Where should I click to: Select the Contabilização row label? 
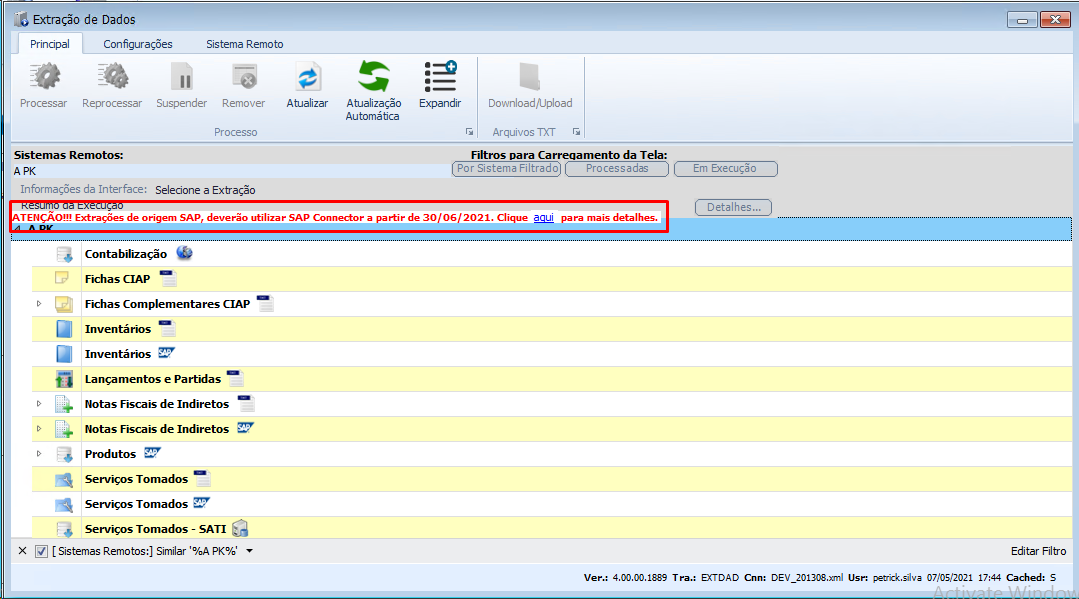point(126,254)
